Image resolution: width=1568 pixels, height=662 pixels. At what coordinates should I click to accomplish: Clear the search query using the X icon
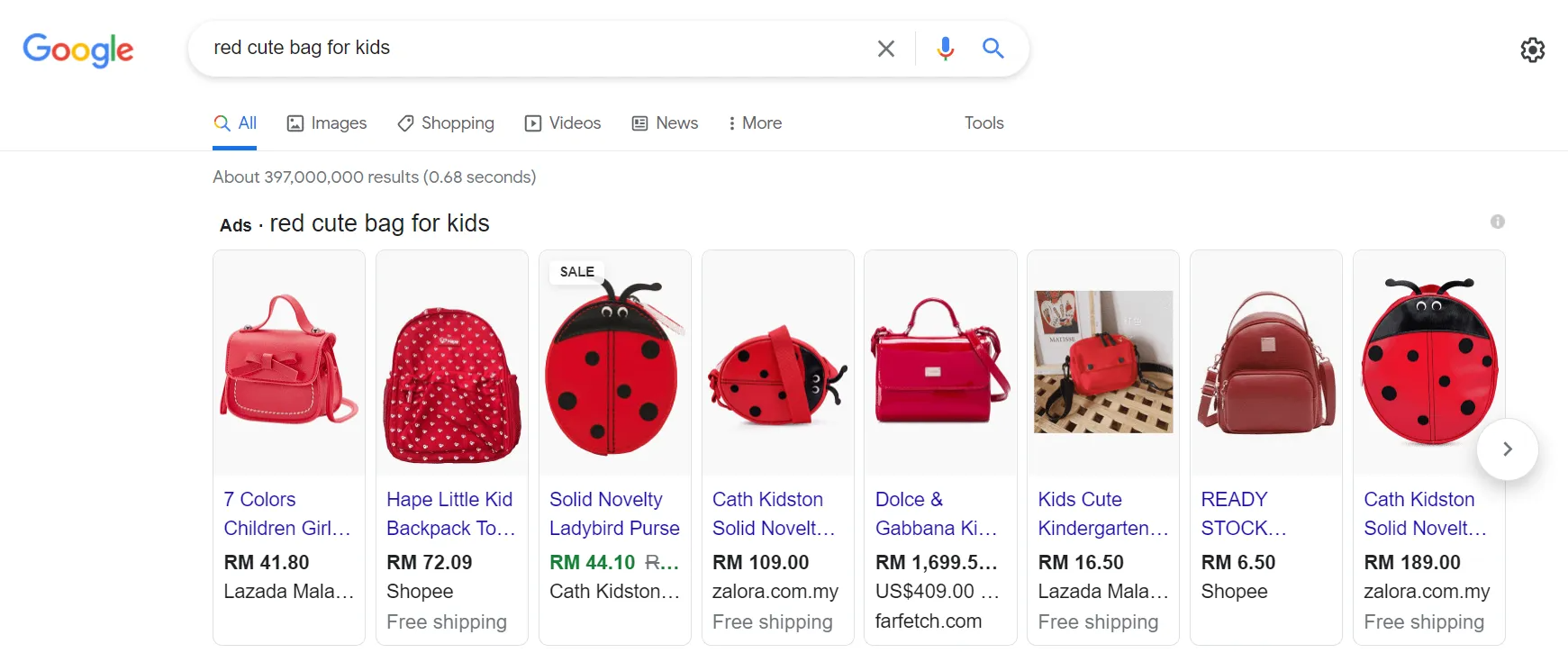point(885,49)
